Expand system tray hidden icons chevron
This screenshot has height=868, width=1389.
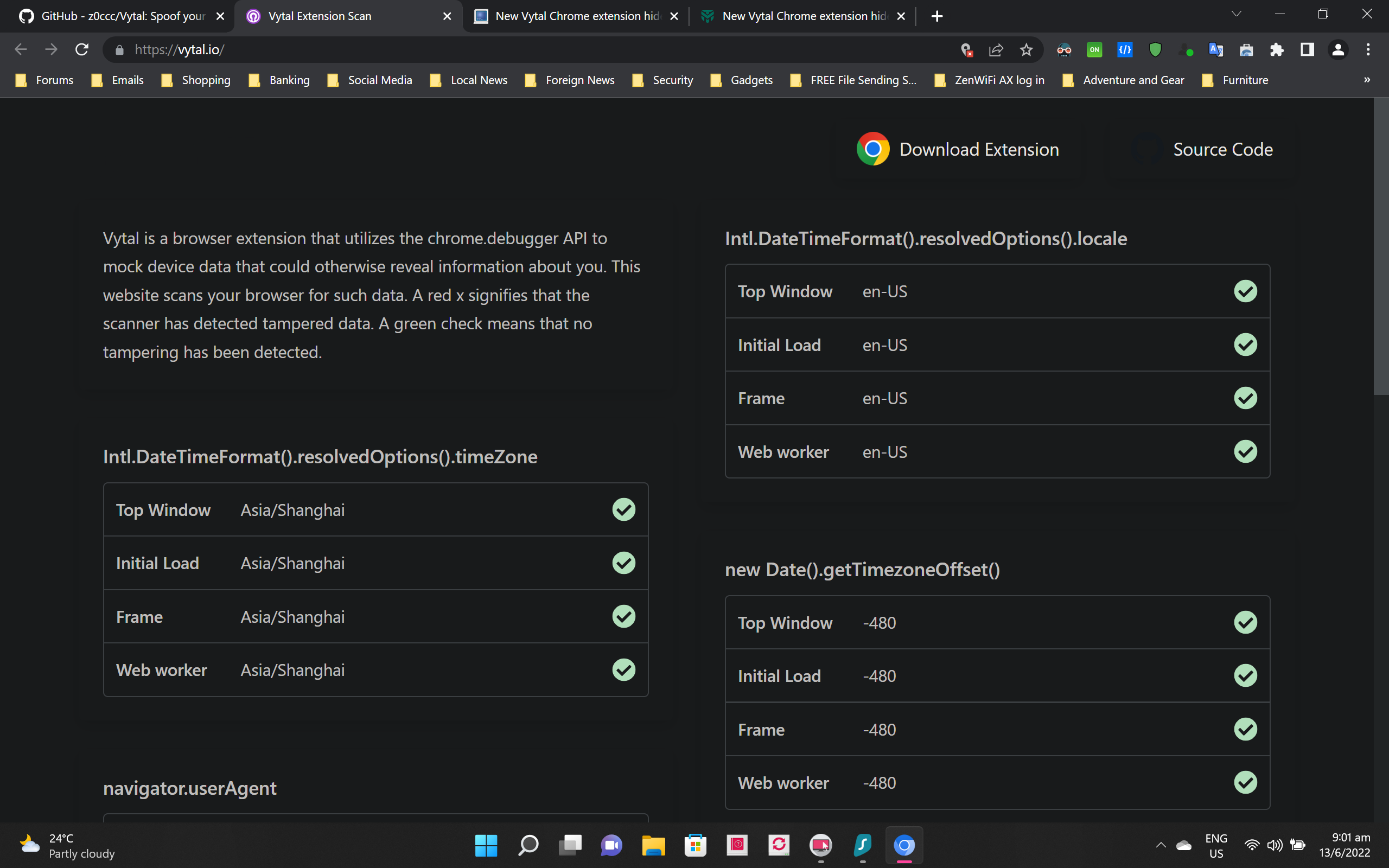point(1161,845)
